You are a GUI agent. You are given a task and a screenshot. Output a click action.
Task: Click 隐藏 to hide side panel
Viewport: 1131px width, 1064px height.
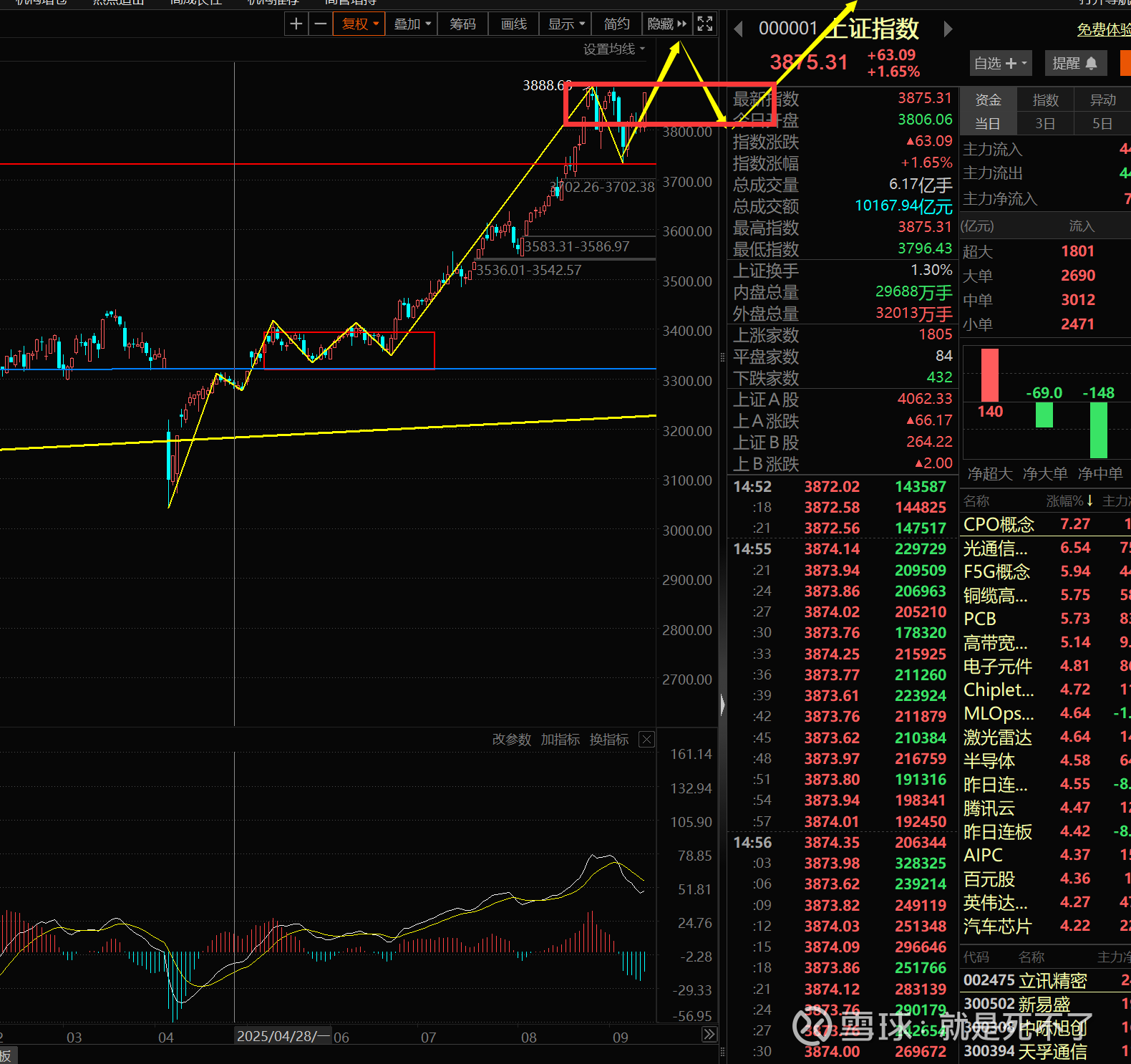[666, 24]
